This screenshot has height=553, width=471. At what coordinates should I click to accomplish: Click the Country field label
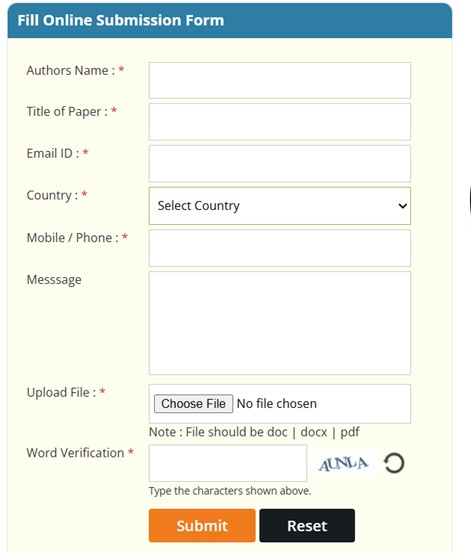(52, 195)
